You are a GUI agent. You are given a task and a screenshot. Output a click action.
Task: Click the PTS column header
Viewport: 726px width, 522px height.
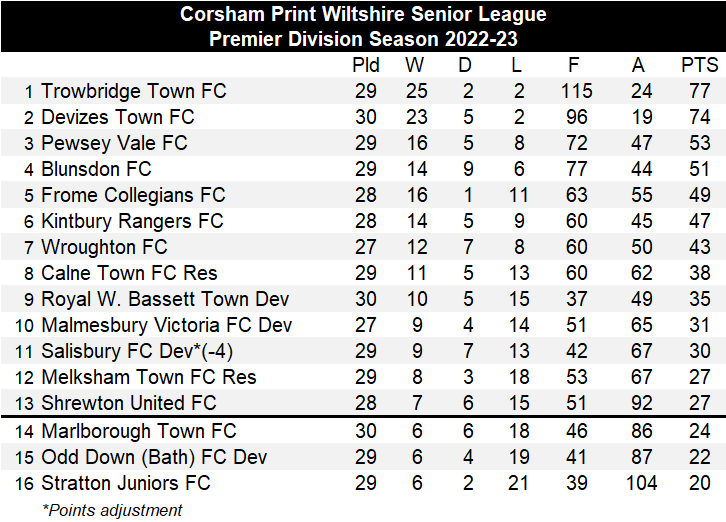[699, 65]
